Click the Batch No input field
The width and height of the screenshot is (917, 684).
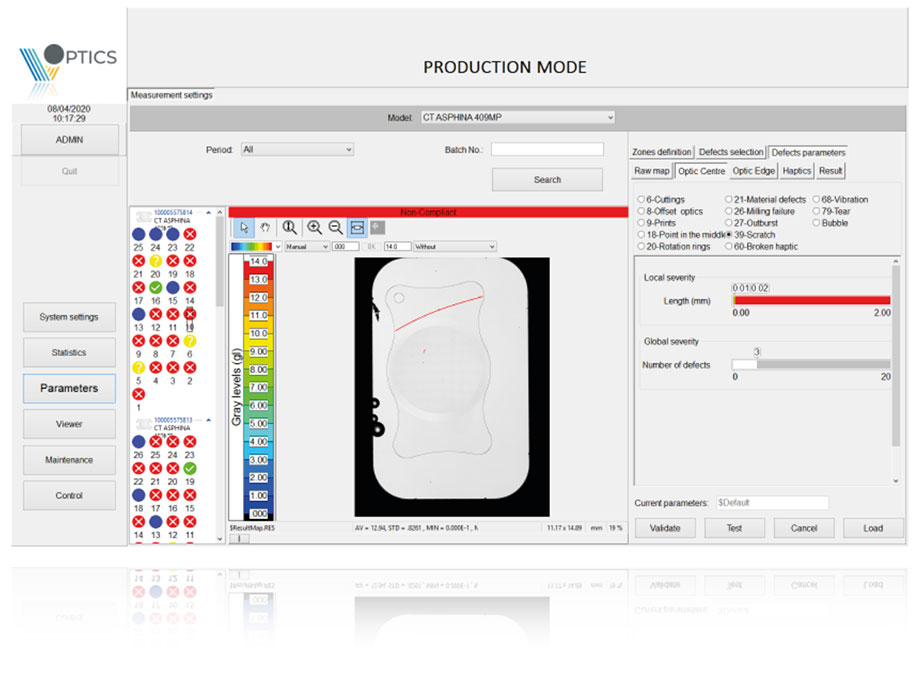tap(547, 150)
